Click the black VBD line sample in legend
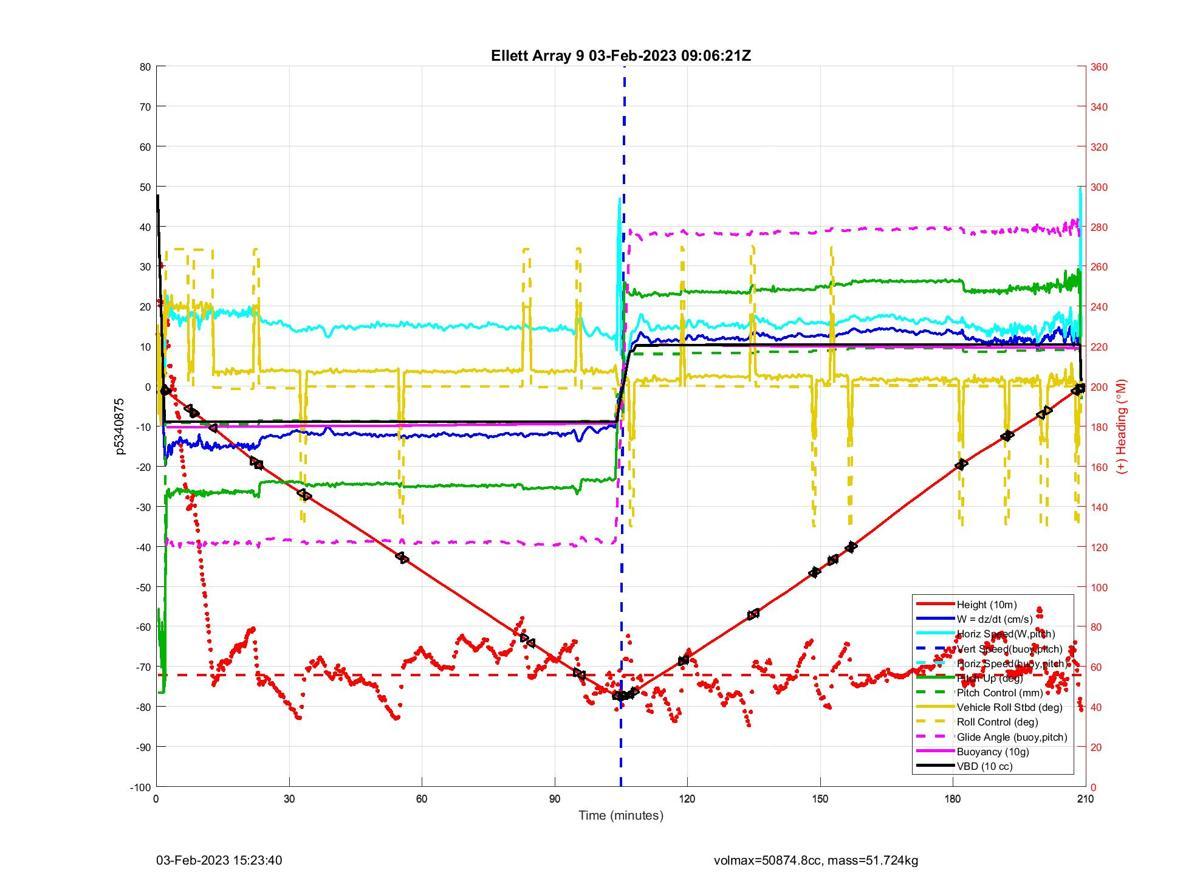Viewport: 1200px width, 885px height. [x=935, y=766]
